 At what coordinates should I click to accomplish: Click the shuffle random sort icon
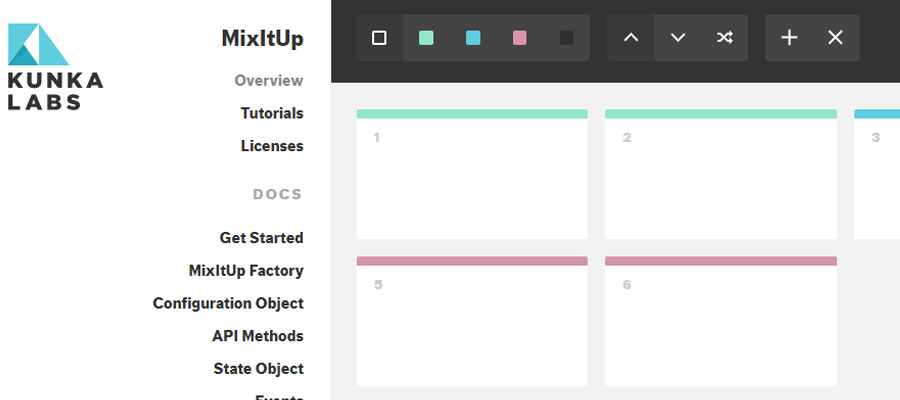tap(724, 38)
